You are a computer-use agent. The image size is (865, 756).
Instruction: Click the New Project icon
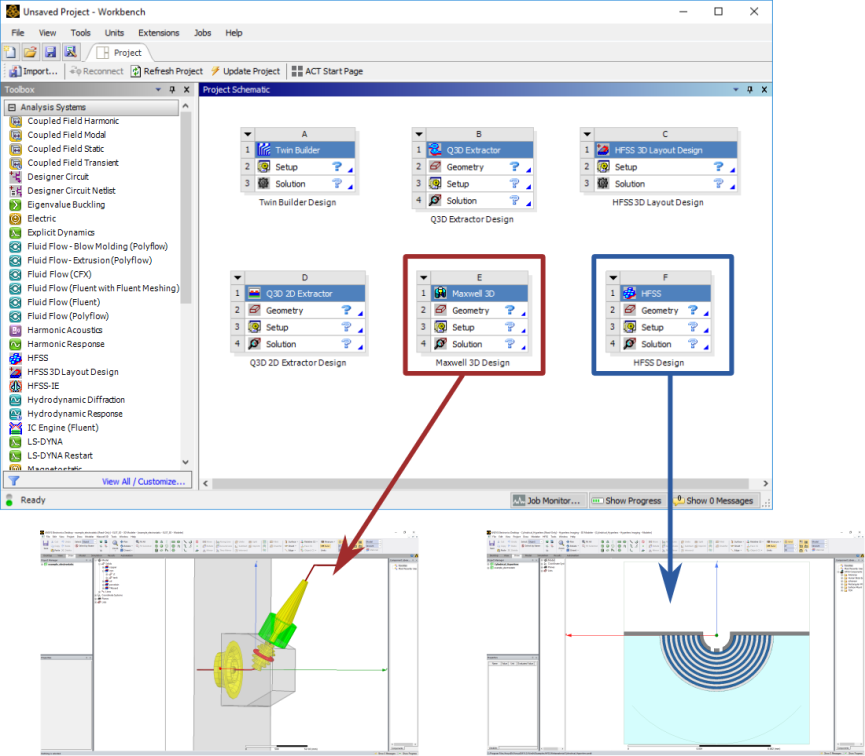click(x=11, y=52)
